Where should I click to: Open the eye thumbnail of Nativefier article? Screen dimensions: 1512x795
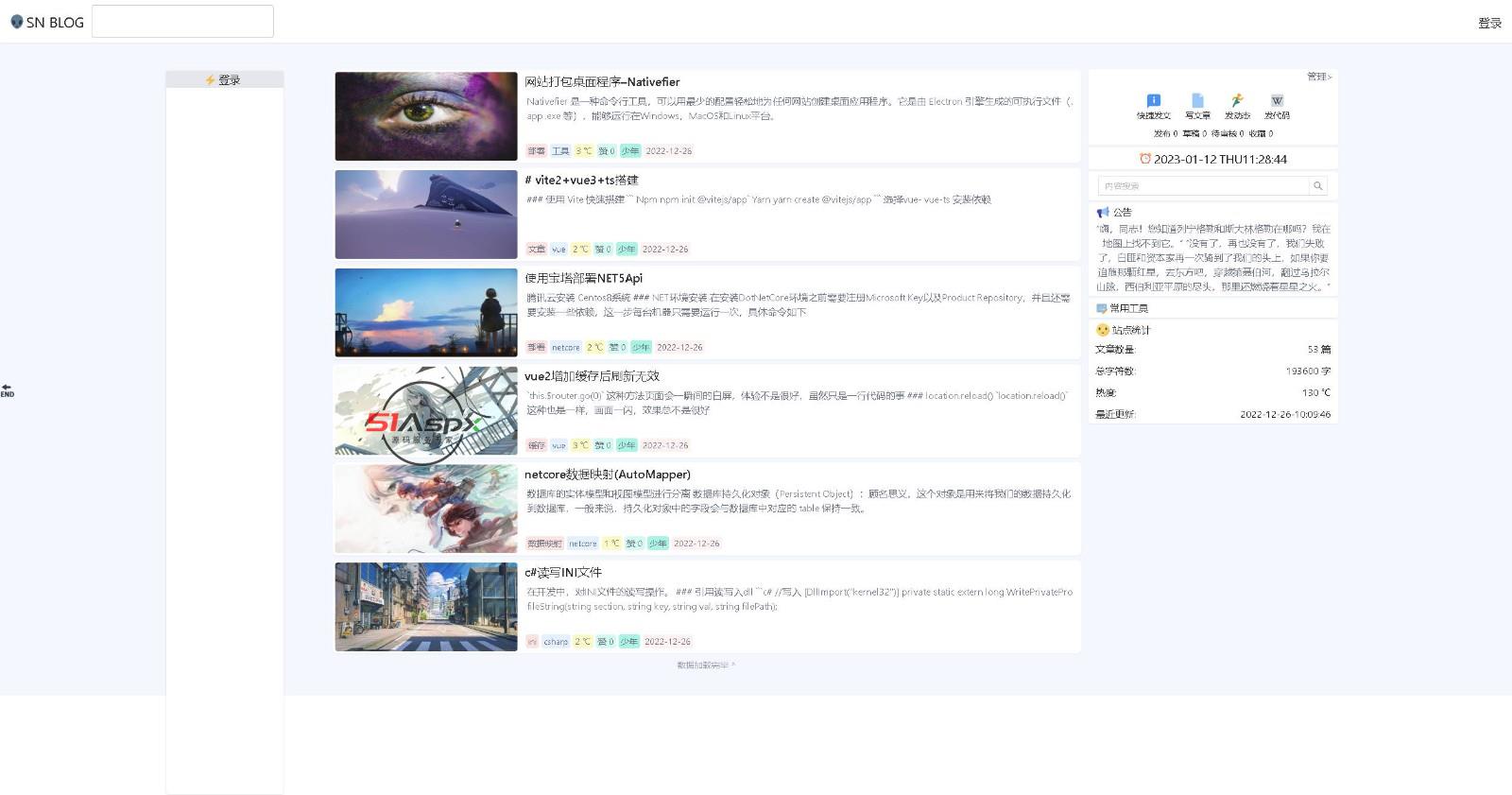click(x=426, y=116)
